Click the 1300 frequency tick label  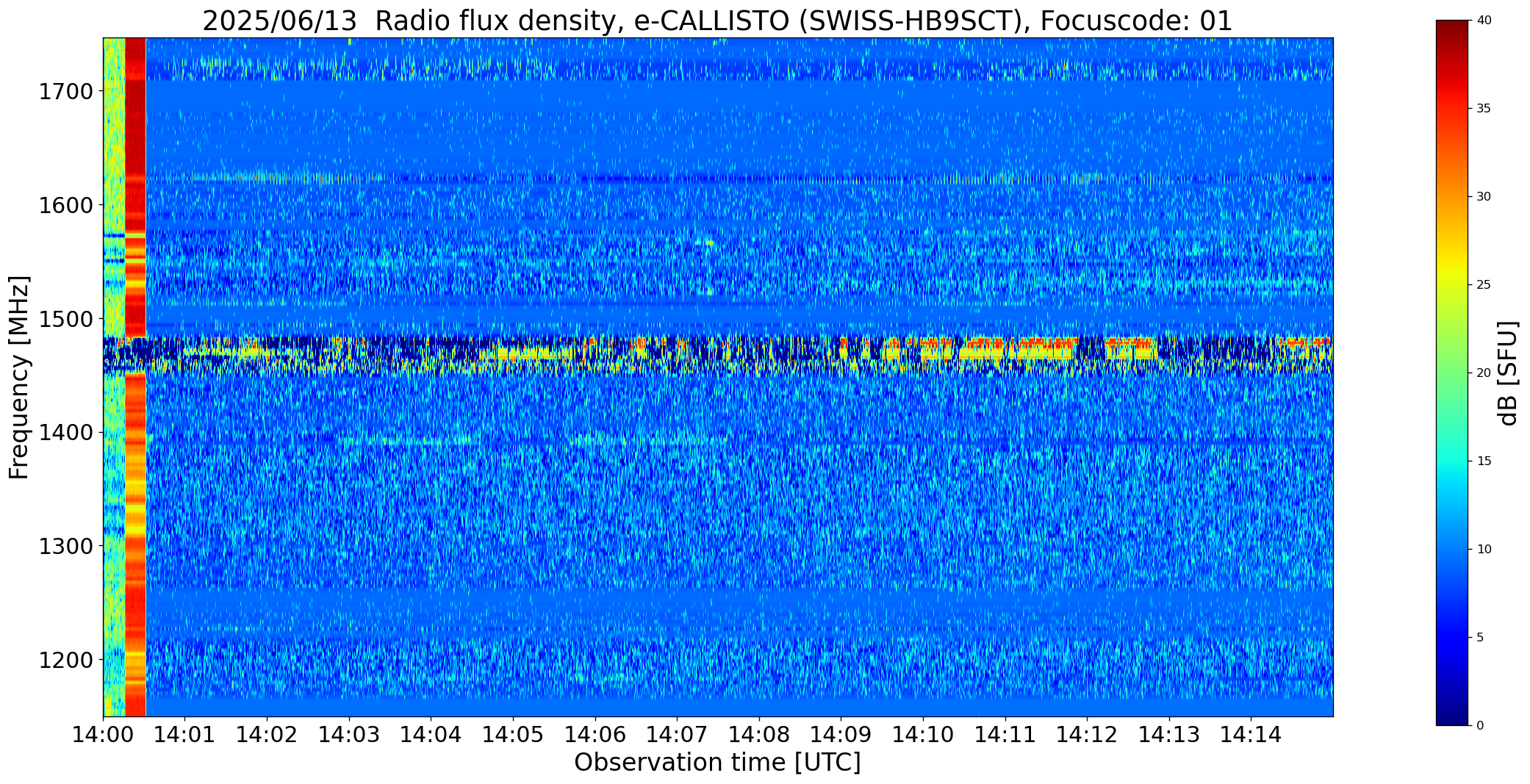pyautogui.click(x=65, y=547)
